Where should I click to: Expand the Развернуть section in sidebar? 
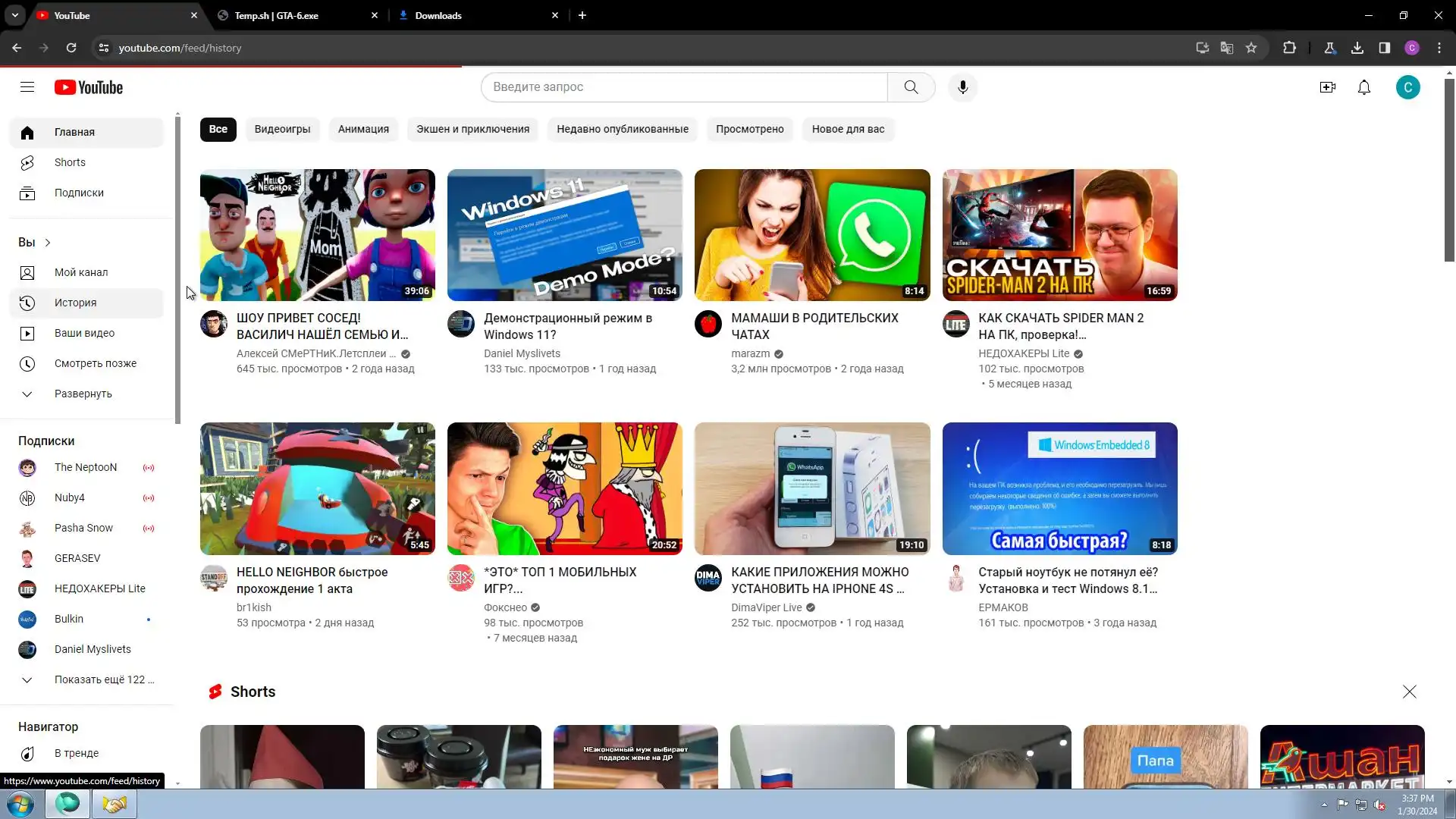[x=83, y=394]
